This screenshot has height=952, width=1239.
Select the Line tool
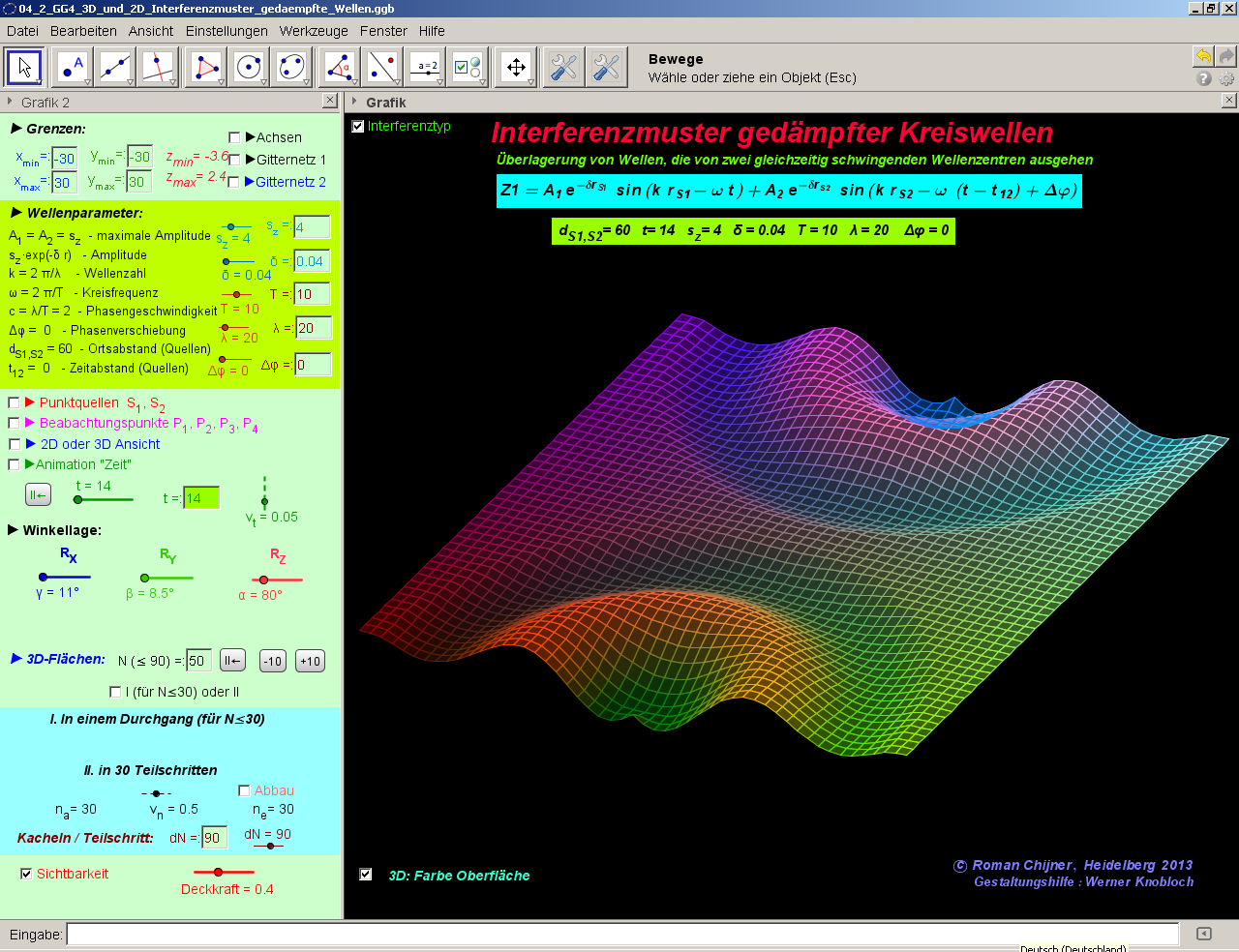click(x=115, y=68)
